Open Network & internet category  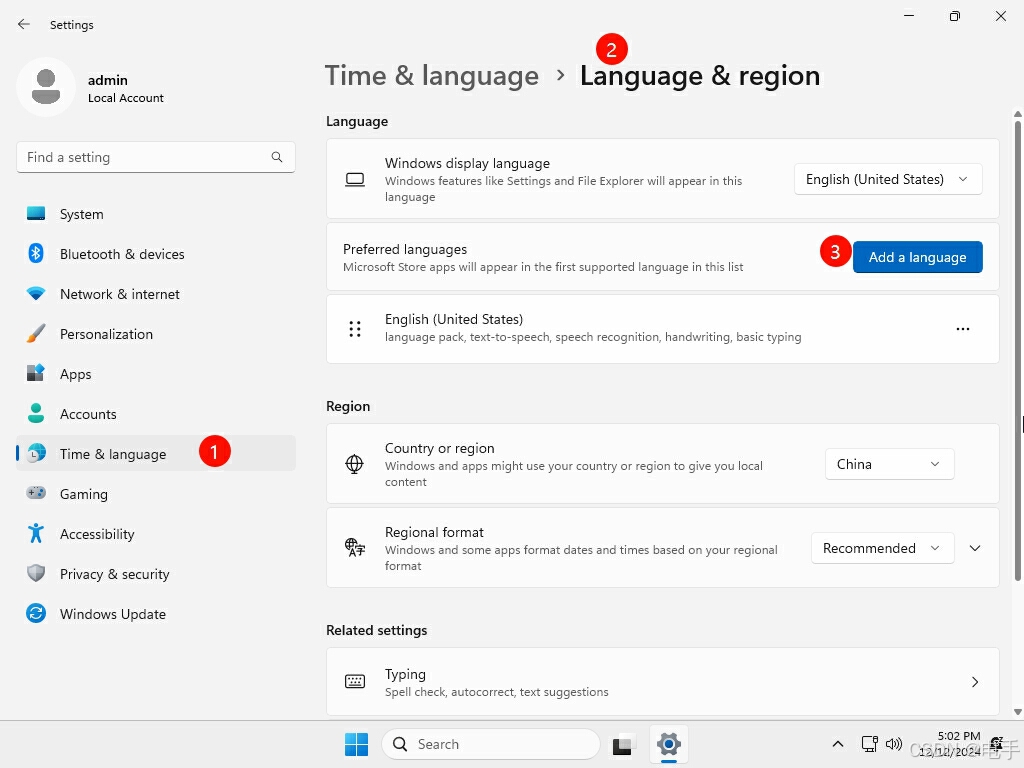point(155,294)
